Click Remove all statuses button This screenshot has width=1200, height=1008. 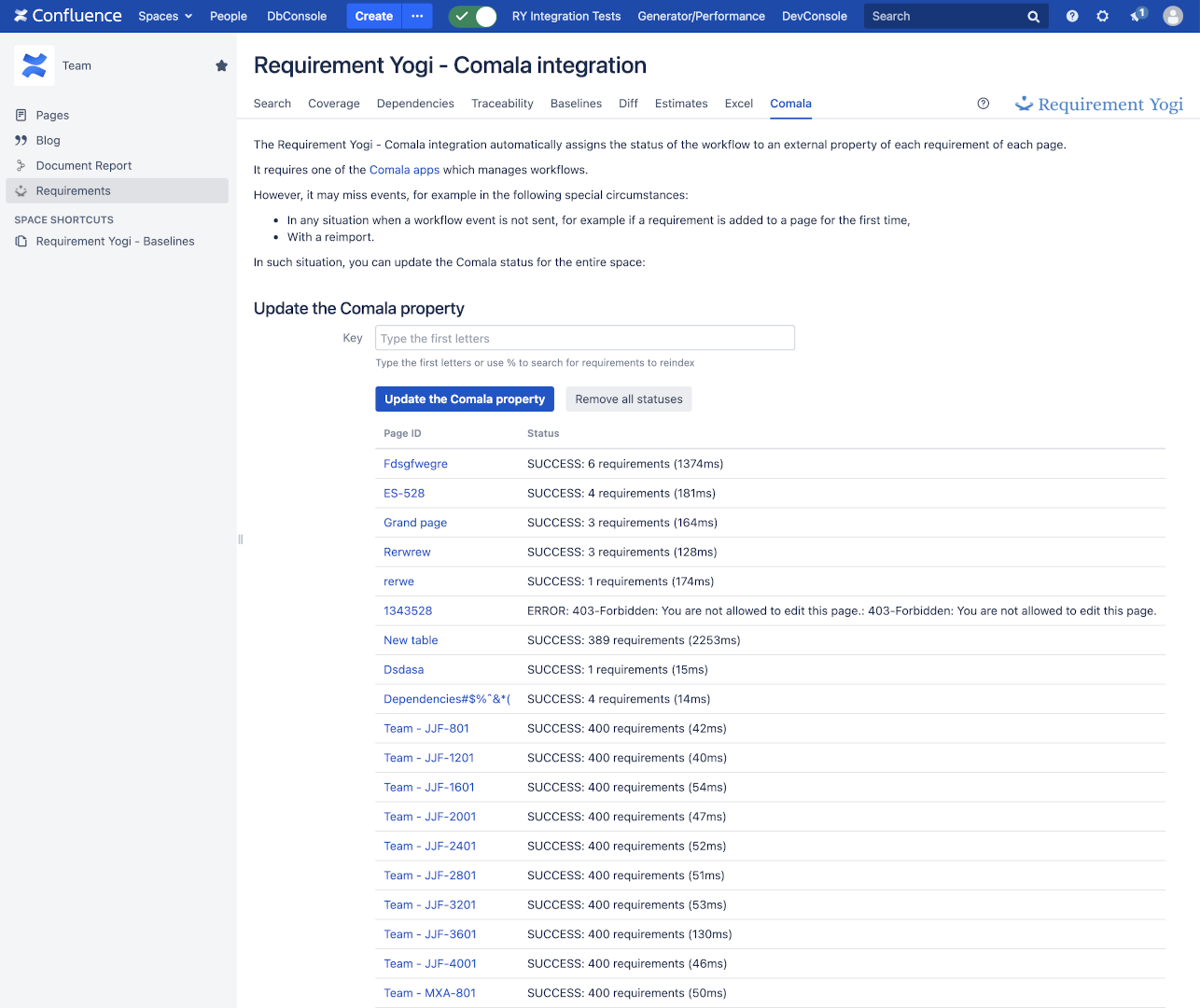[x=628, y=399]
